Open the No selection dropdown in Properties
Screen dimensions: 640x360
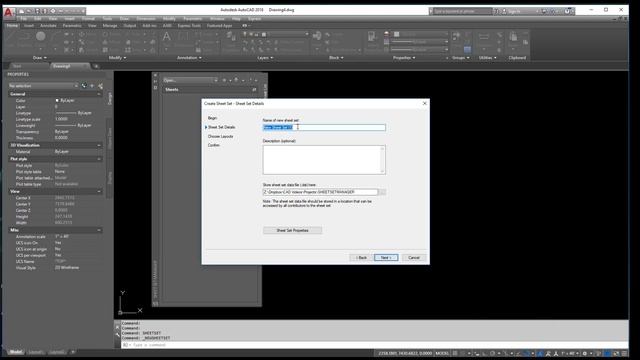tap(43, 86)
